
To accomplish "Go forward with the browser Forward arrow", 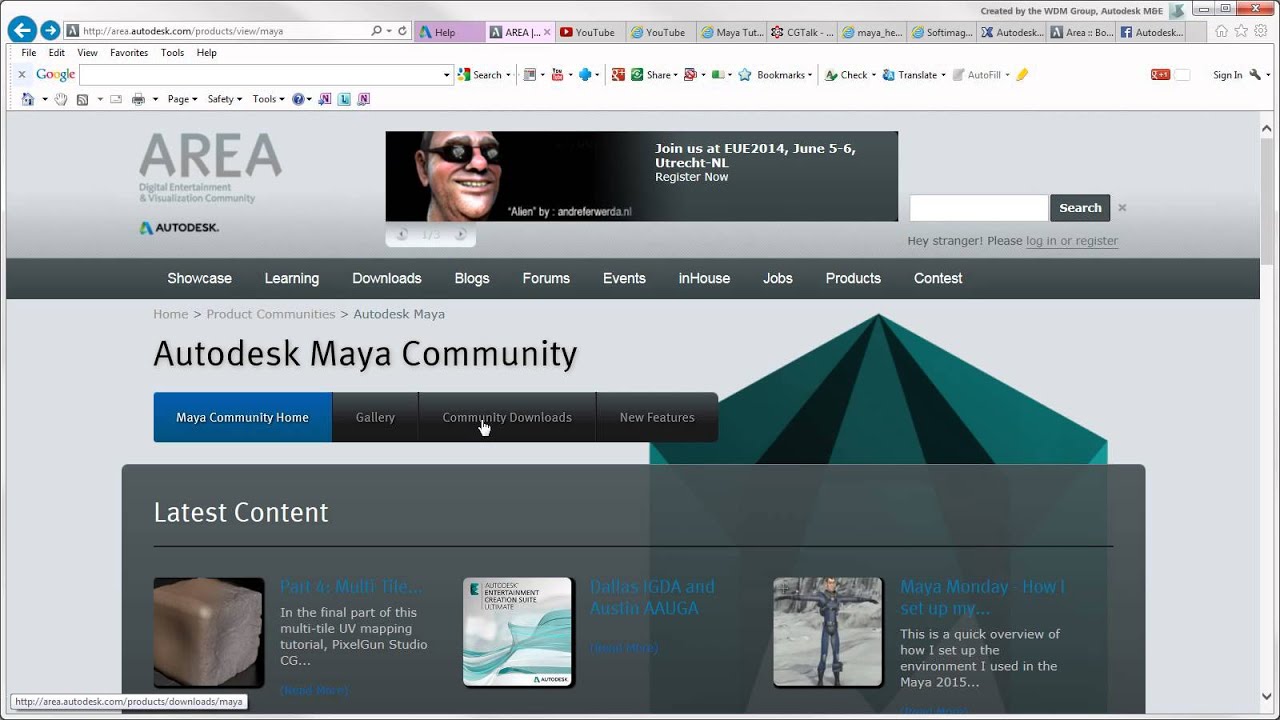I will point(50,31).
